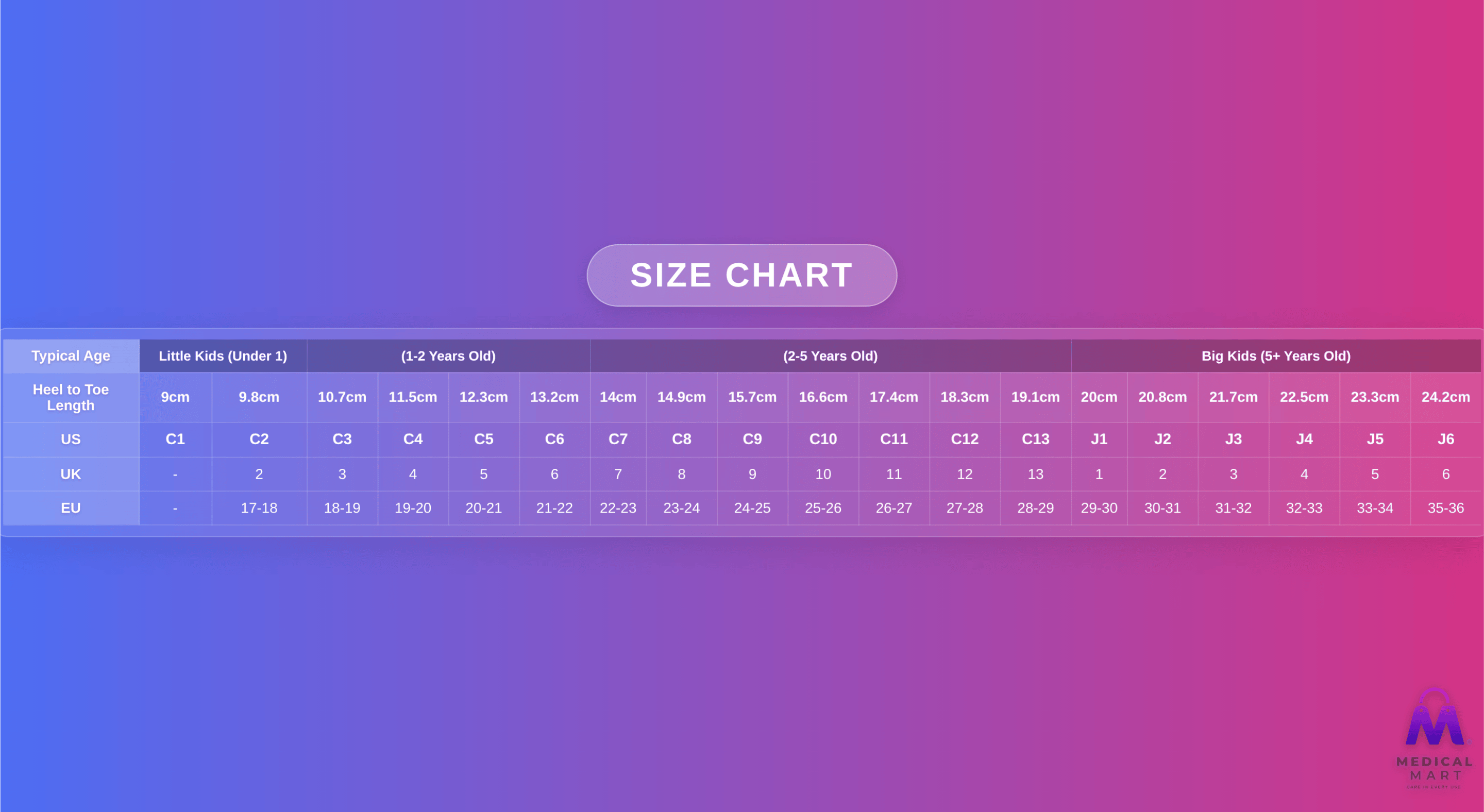Click the Heel to Toe Length row label
Viewport: 1484px width, 812px height.
pos(71,397)
